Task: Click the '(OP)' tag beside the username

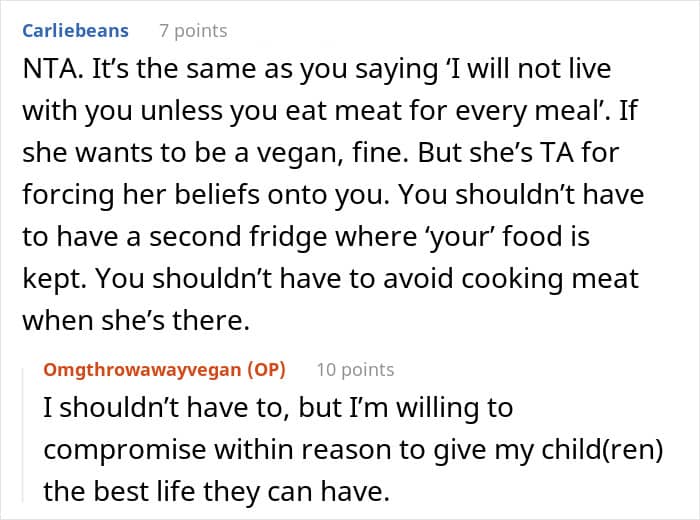Action: [265, 369]
